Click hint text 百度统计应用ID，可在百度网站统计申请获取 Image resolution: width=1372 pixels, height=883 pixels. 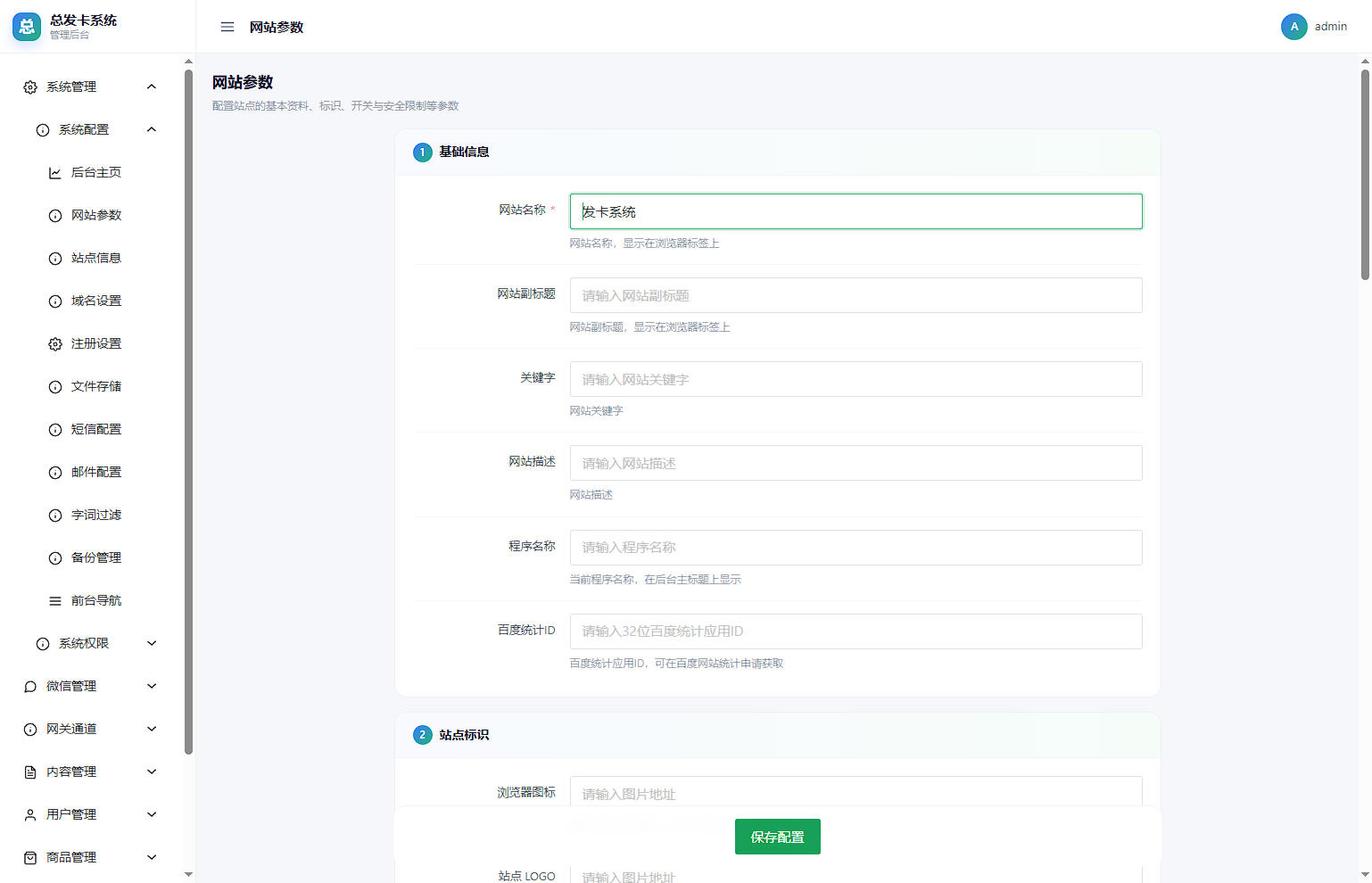(x=676, y=664)
